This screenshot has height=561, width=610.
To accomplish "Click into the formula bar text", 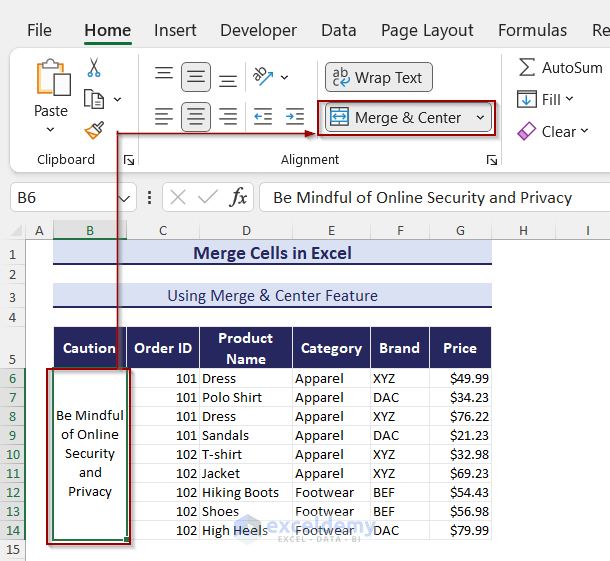I will coord(435,198).
